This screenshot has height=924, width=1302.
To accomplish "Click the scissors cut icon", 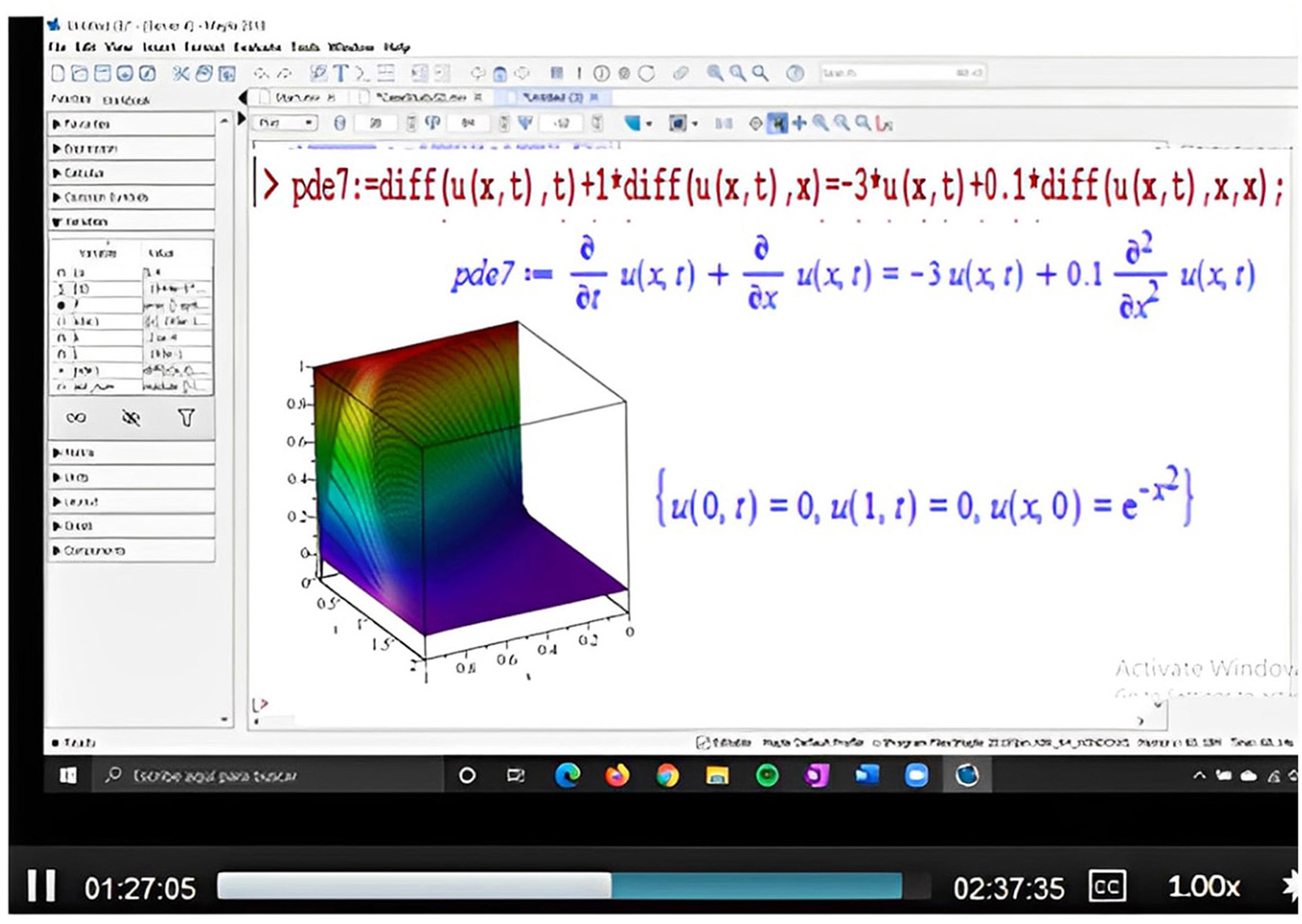I will (180, 73).
